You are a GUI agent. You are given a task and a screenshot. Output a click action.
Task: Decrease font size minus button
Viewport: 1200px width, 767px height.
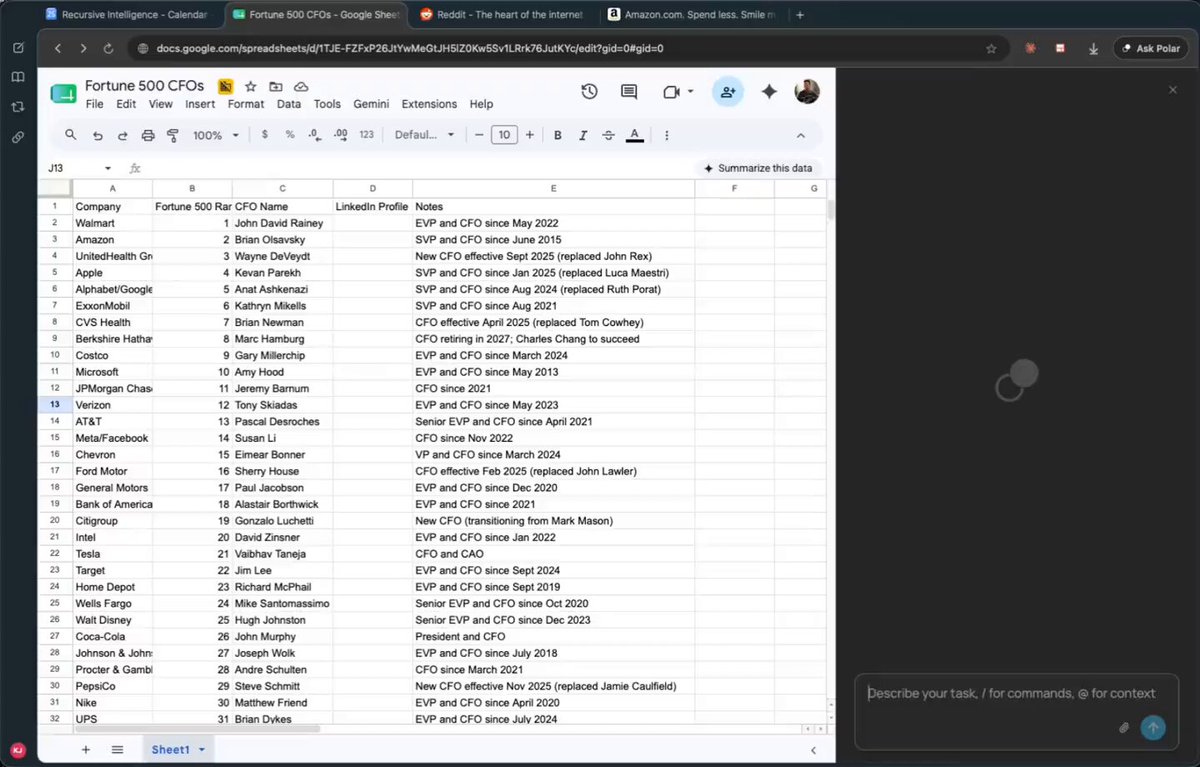480,135
